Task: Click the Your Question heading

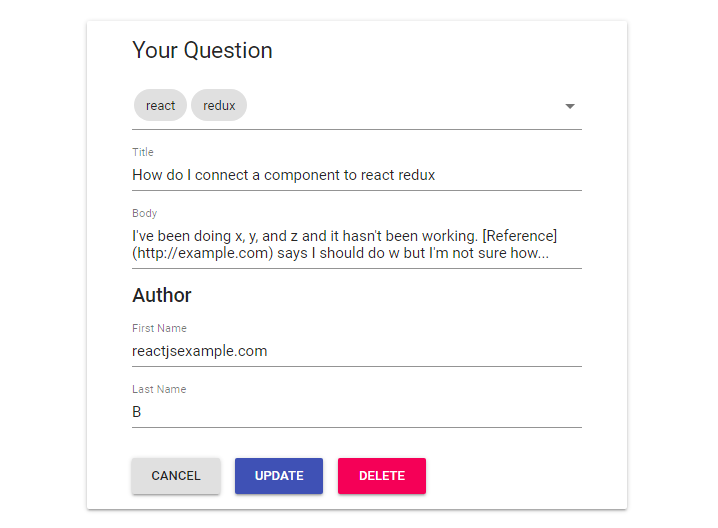Action: point(202,51)
